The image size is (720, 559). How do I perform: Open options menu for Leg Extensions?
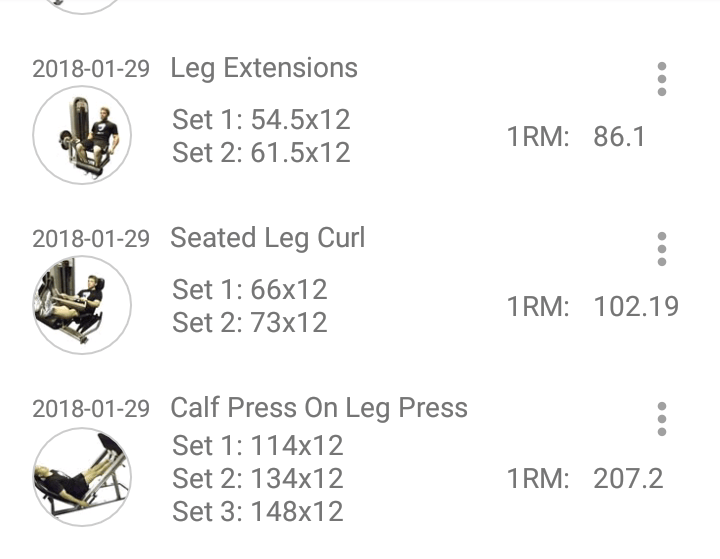pyautogui.click(x=661, y=79)
